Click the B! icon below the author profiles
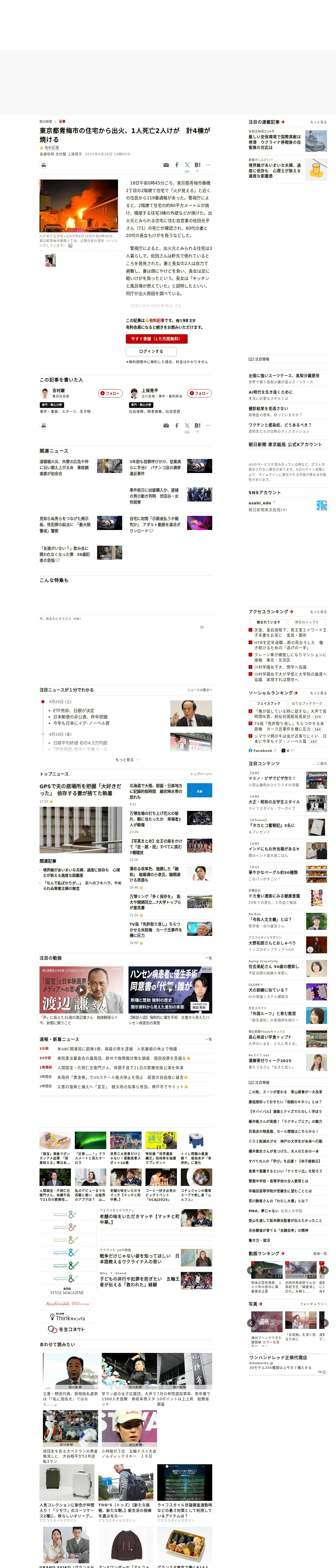 [198, 425]
